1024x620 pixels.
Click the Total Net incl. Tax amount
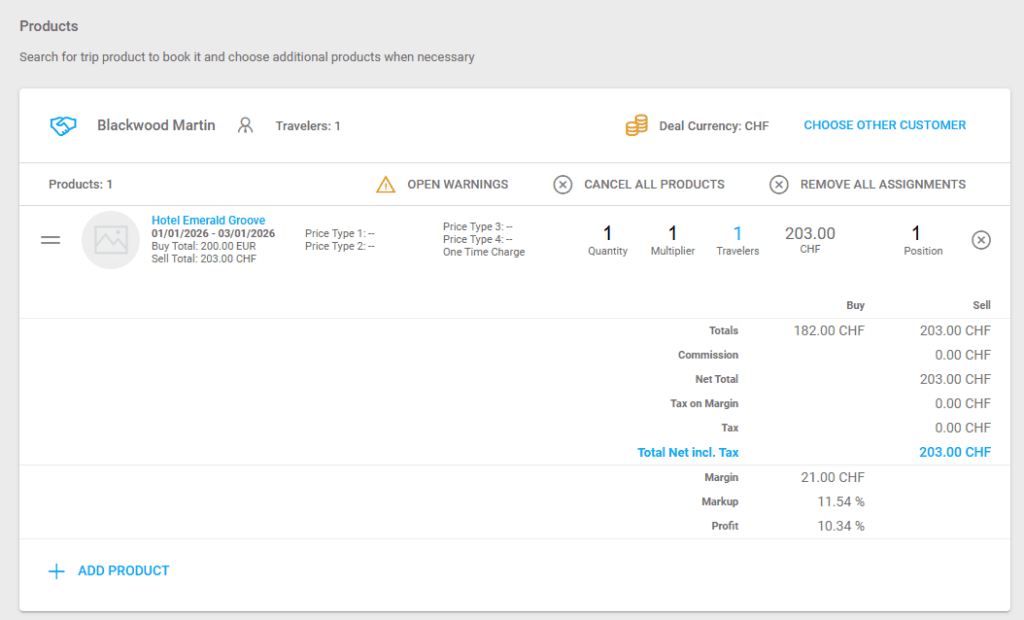tap(955, 452)
